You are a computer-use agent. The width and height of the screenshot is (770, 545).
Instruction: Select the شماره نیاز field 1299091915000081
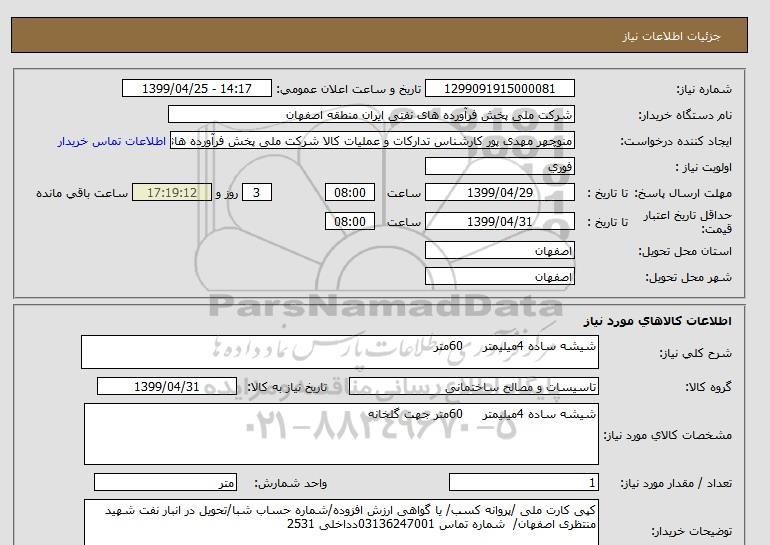coord(499,88)
